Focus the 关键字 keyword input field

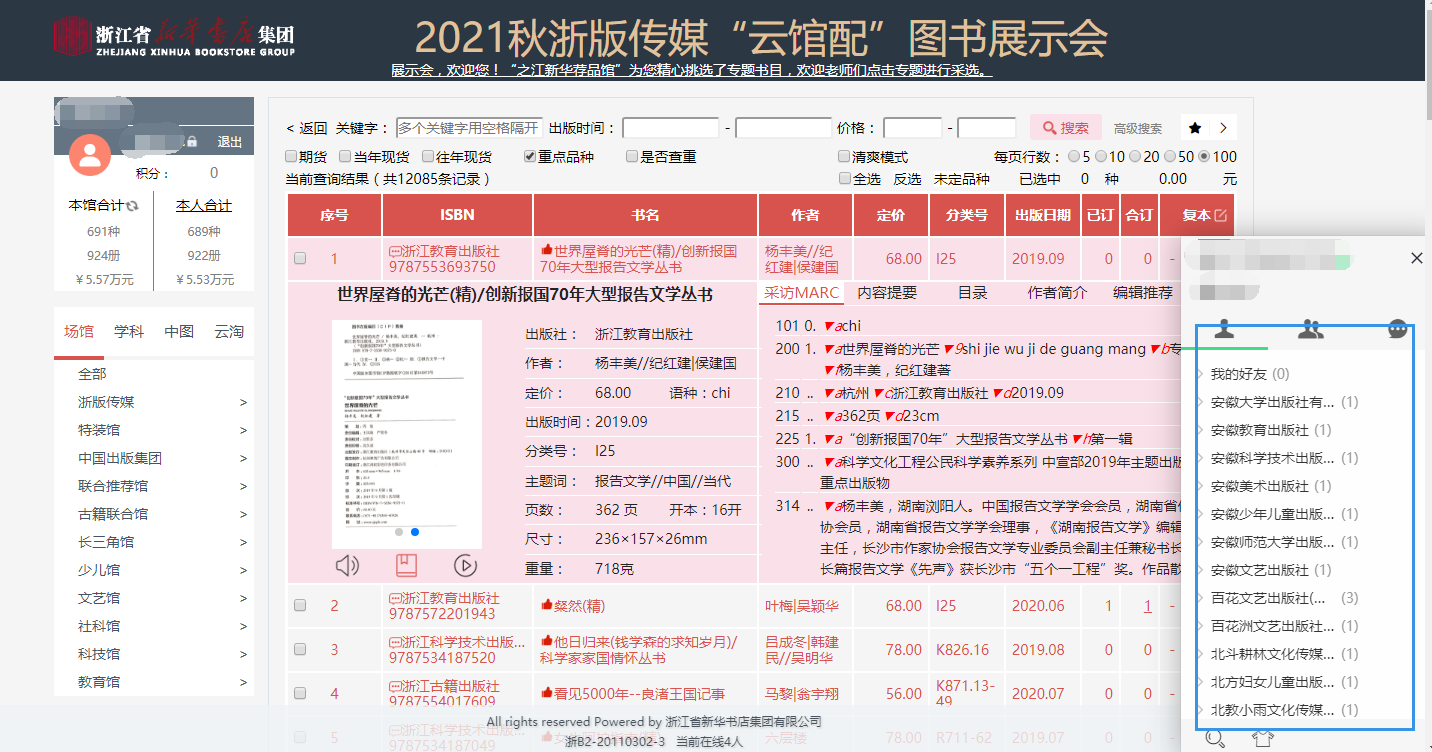[x=469, y=128]
